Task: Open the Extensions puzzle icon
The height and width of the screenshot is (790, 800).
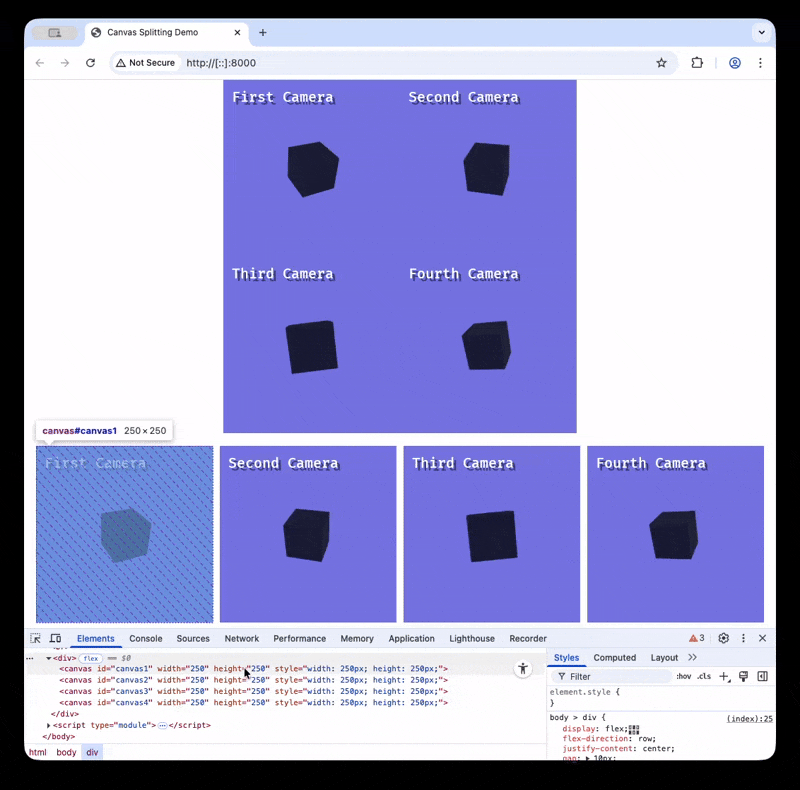Action: coord(698,63)
